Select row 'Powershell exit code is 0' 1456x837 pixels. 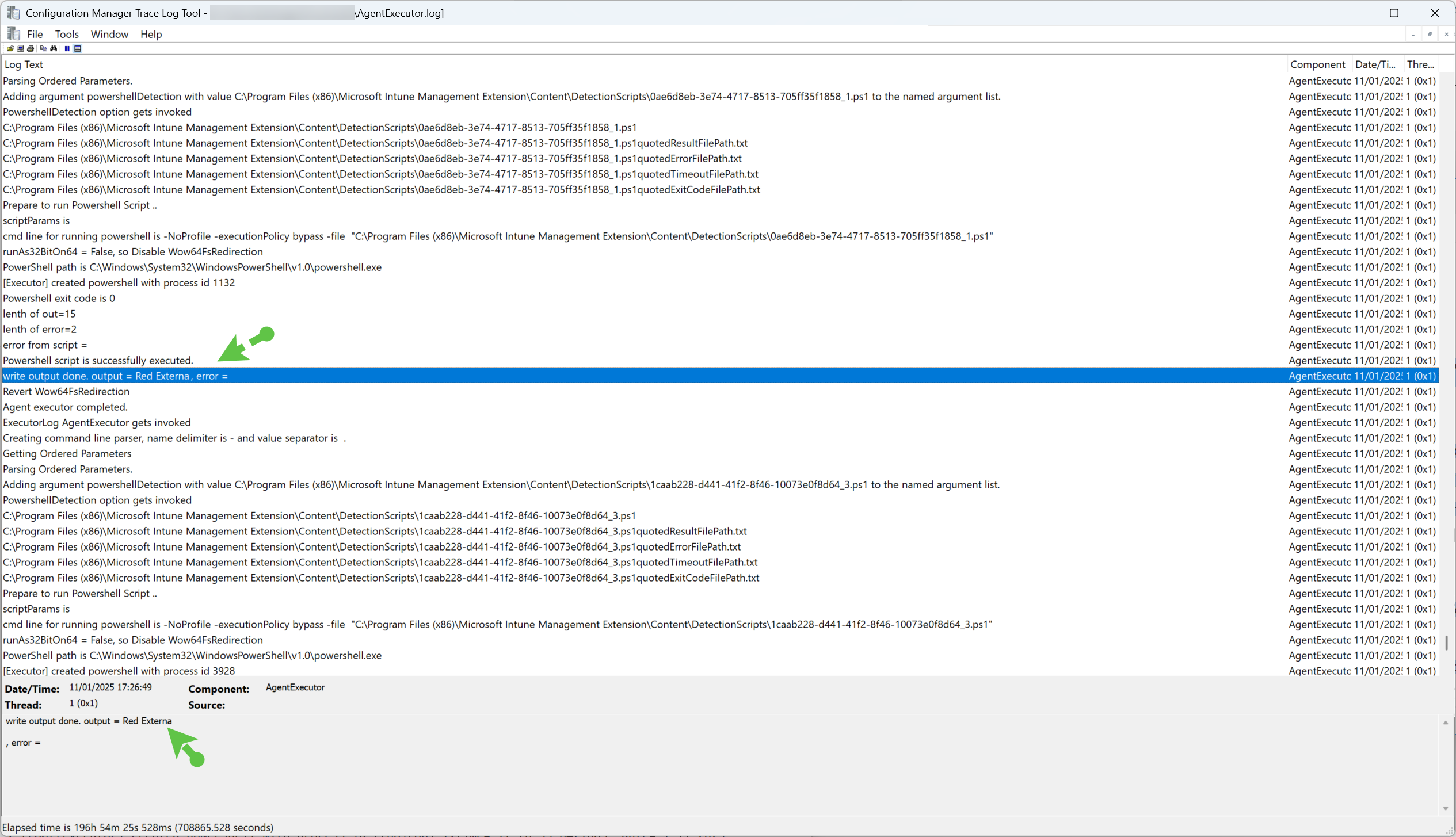coord(720,298)
